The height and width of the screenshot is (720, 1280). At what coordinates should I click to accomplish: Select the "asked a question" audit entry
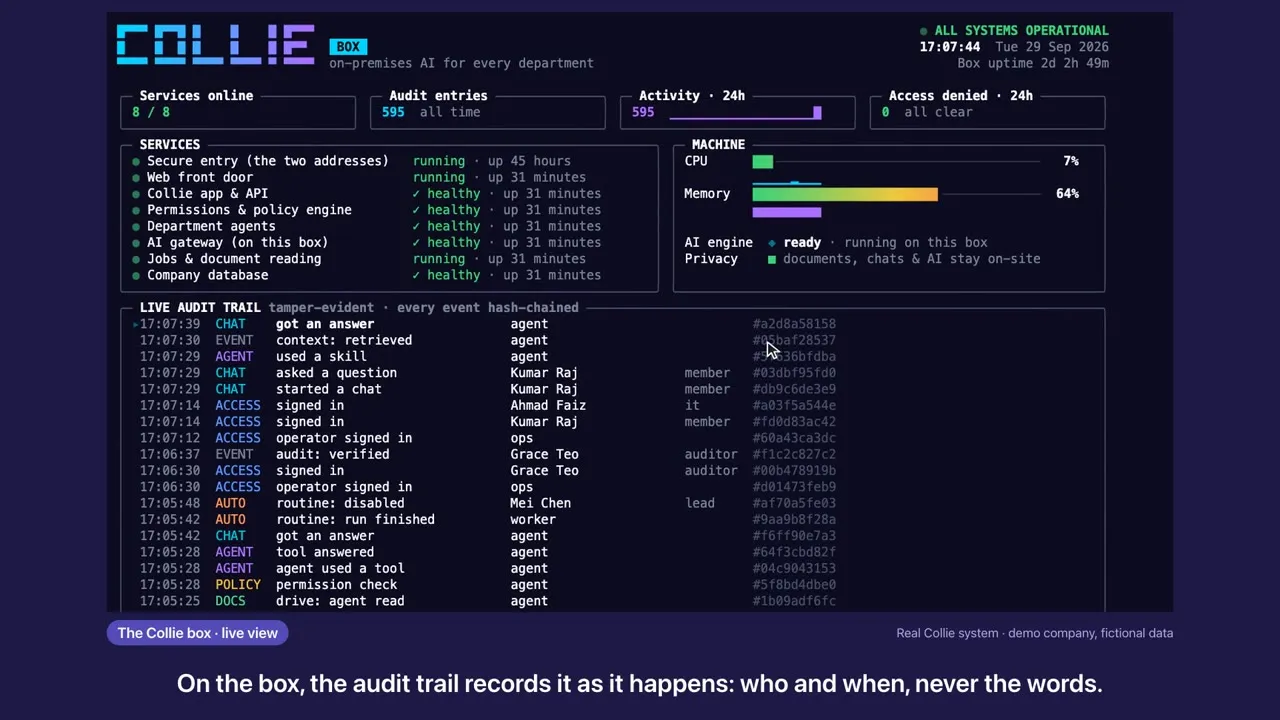click(336, 373)
